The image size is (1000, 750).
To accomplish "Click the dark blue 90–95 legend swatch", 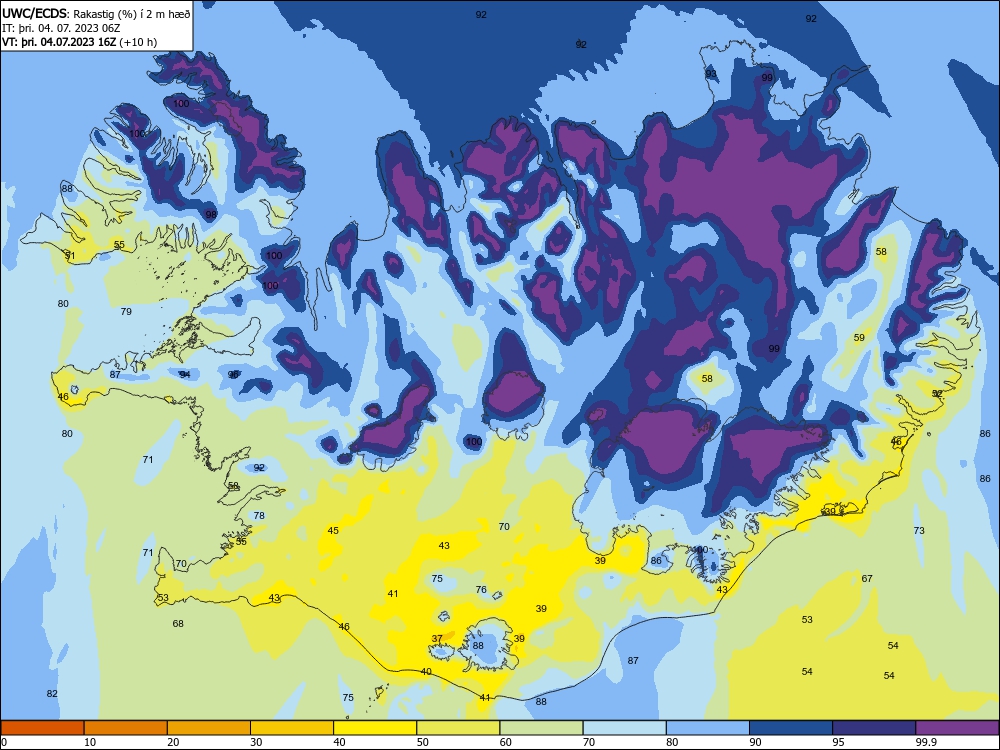I will [x=791, y=728].
